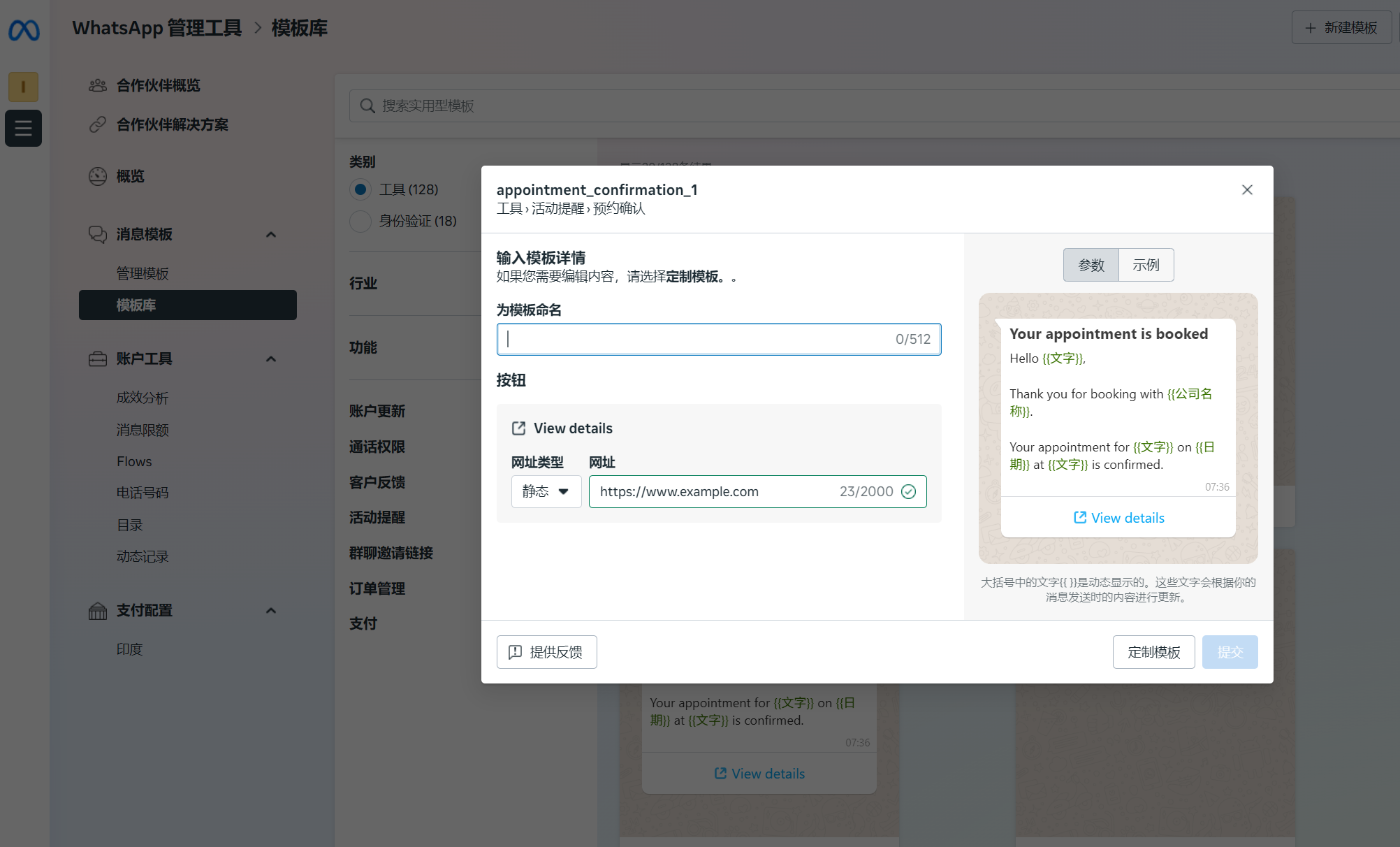Image resolution: width=1400 pixels, height=847 pixels.
Task: Close the appointment_confirmation_1 dialog
Action: (1247, 190)
